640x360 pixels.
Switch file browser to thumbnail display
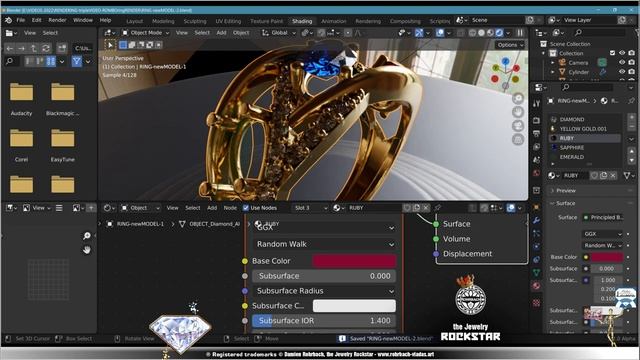tap(51, 62)
